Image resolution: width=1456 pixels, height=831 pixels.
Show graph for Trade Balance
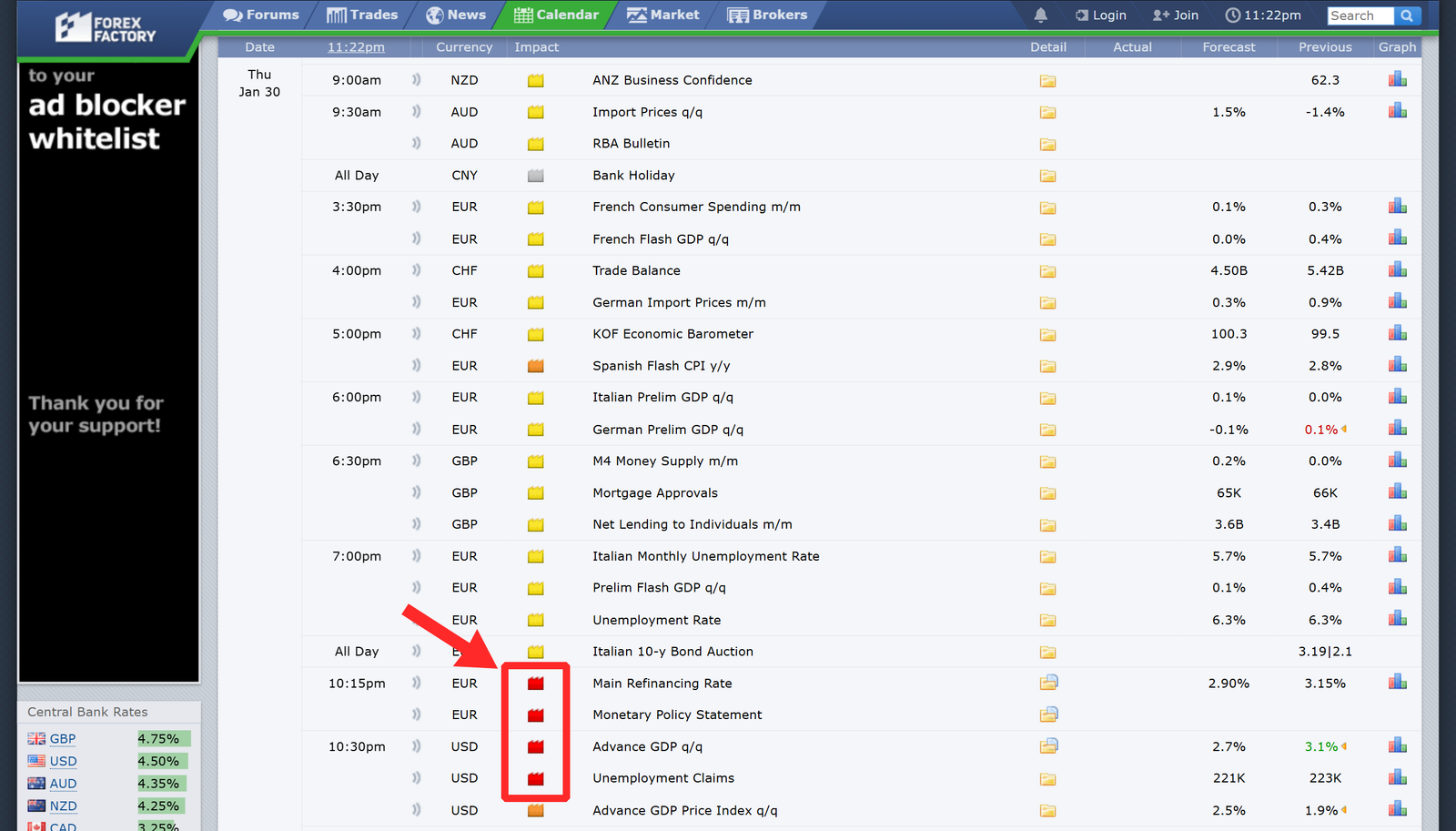[1398, 270]
